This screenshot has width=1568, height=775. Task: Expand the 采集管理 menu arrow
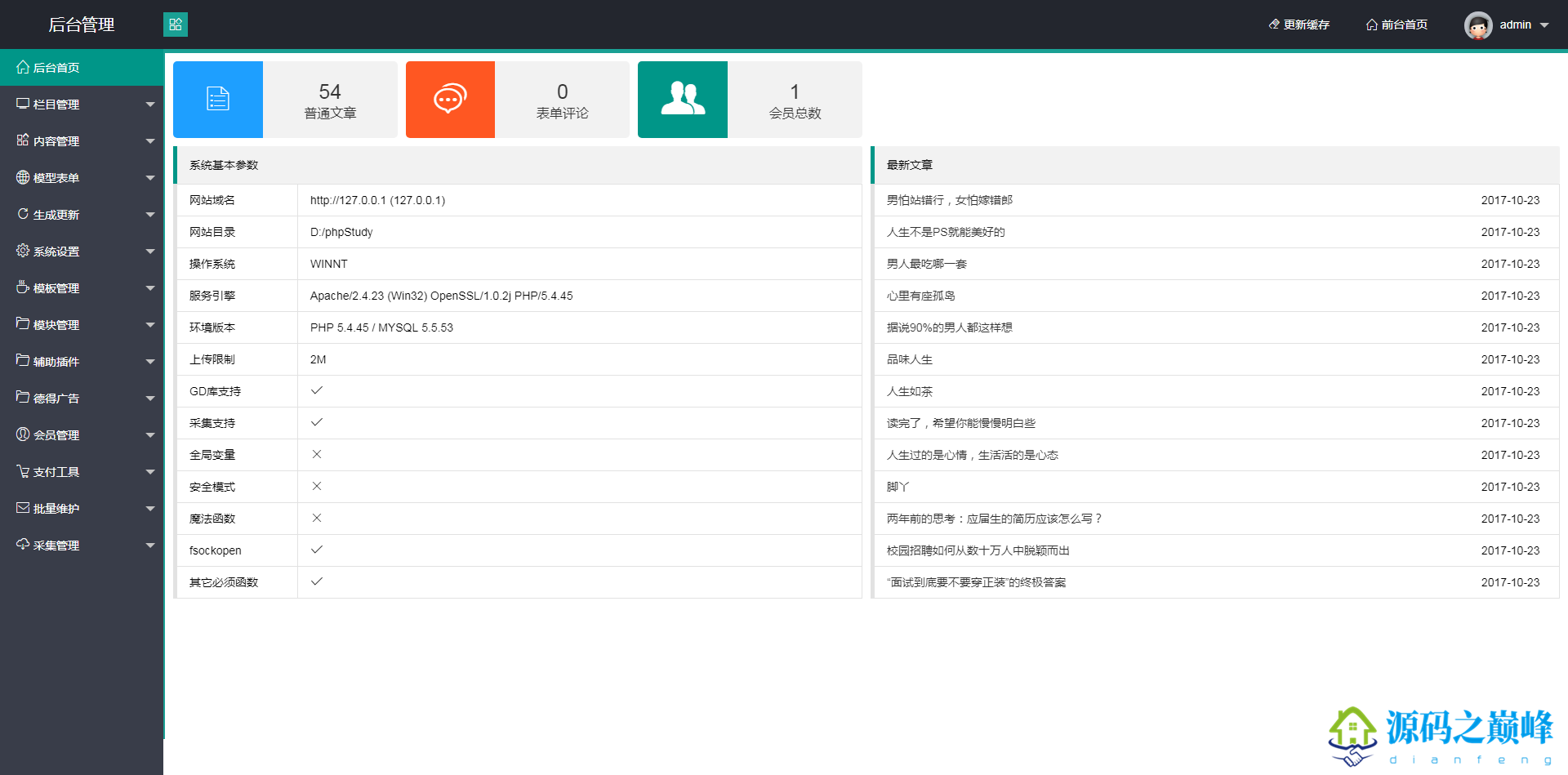(x=150, y=546)
